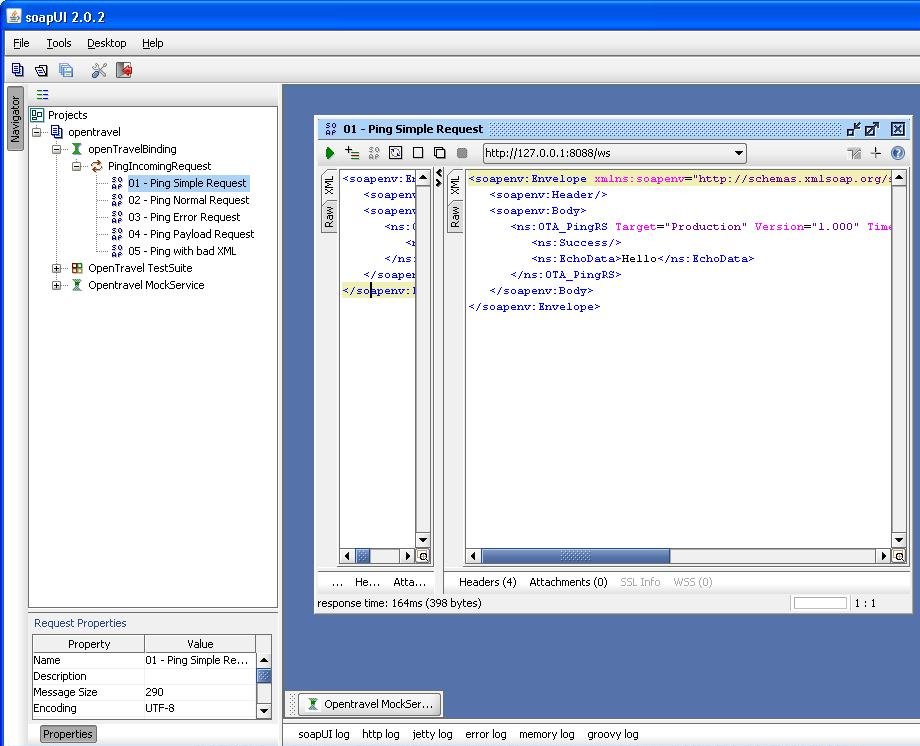This screenshot has height=746, width=920.
Task: Show the request He... headers tab
Action: pyautogui.click(x=367, y=582)
